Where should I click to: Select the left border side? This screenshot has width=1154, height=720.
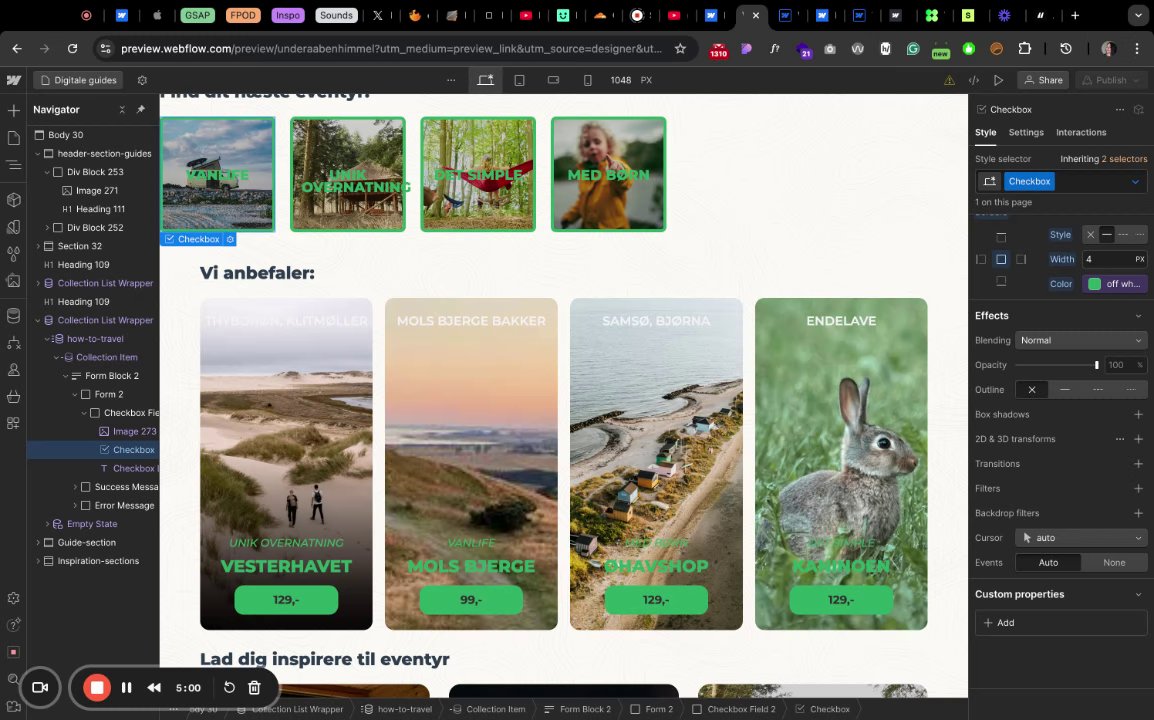click(981, 259)
